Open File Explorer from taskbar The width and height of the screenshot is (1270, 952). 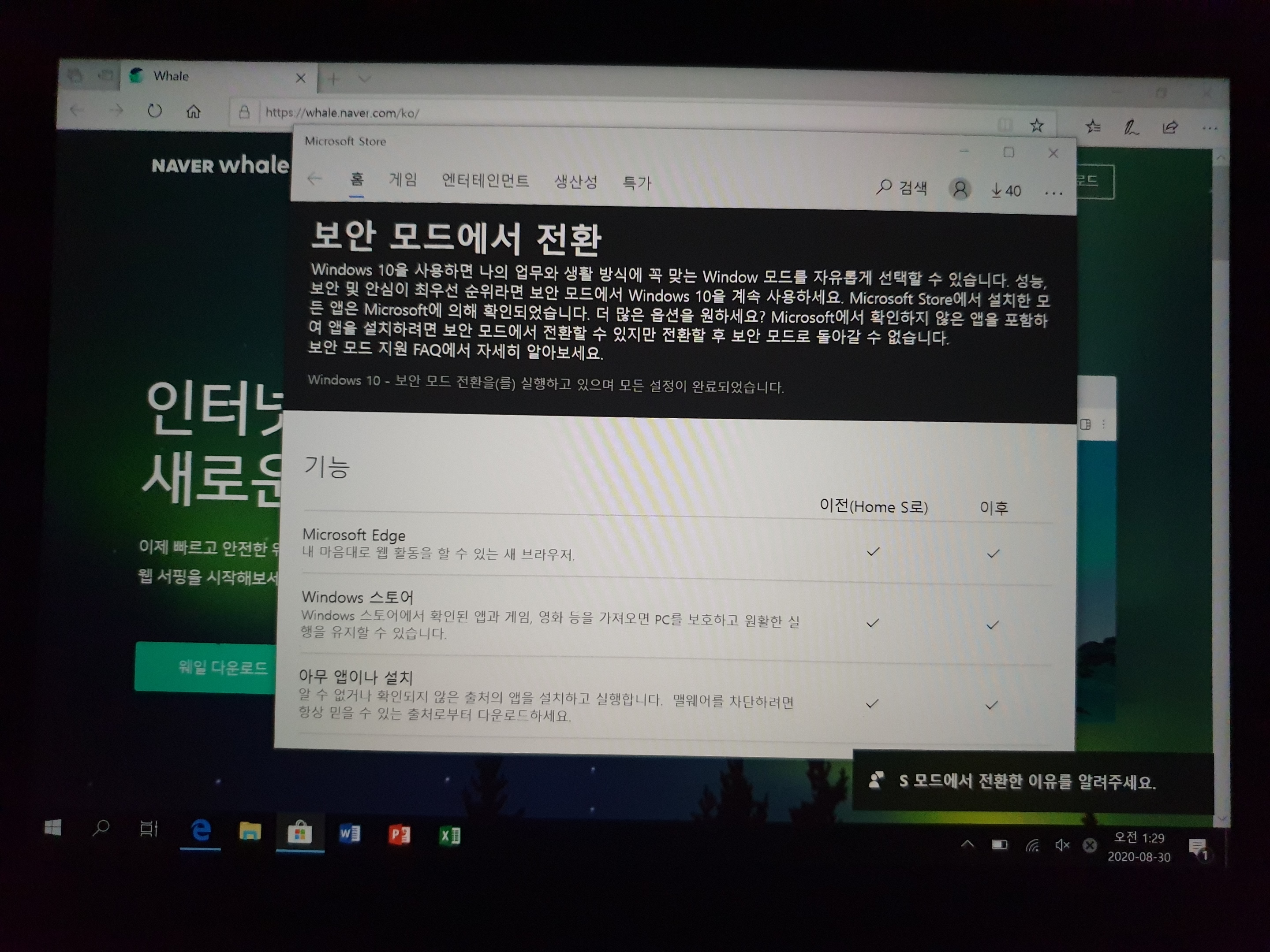[250, 831]
